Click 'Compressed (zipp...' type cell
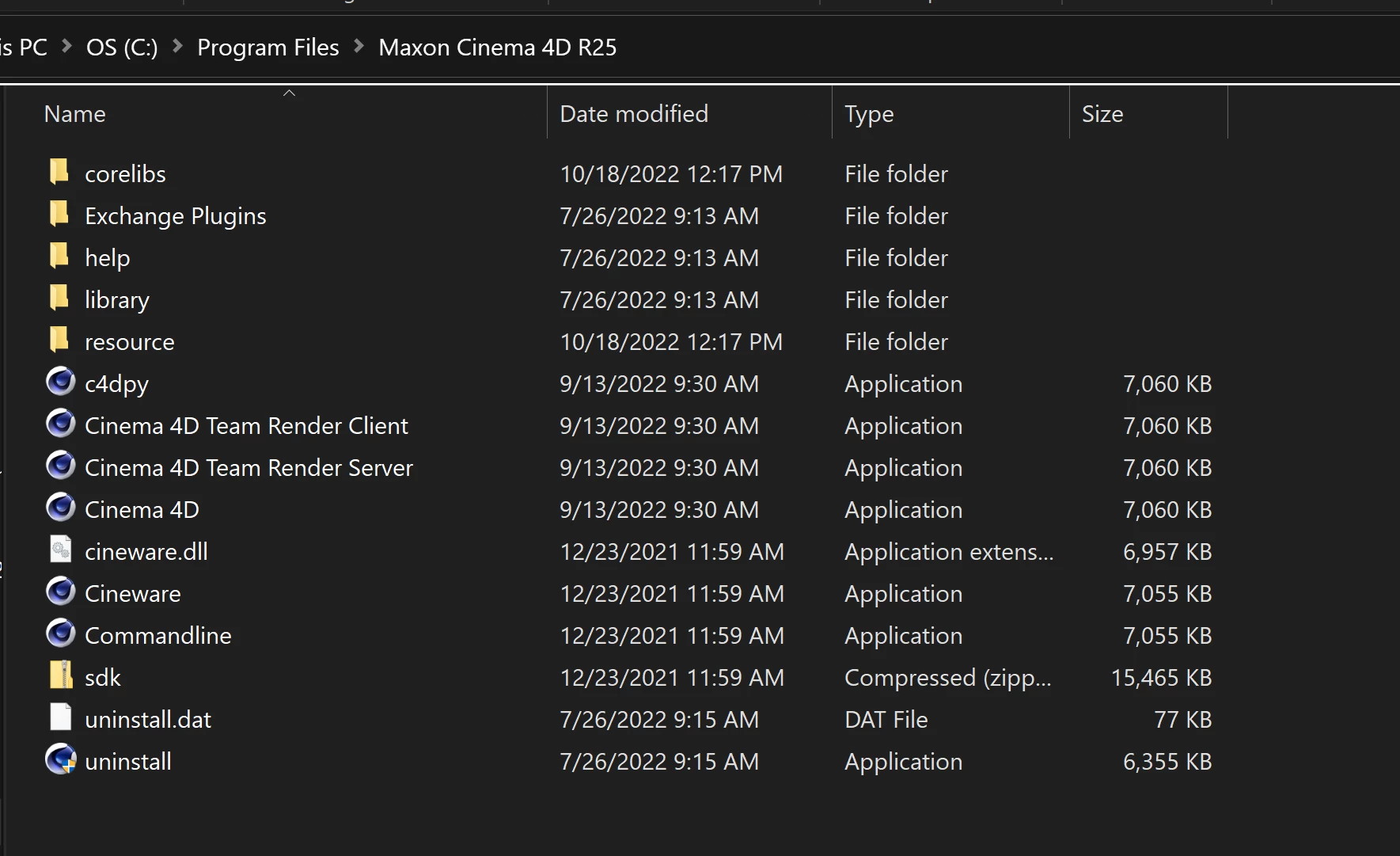 pyautogui.click(x=948, y=678)
